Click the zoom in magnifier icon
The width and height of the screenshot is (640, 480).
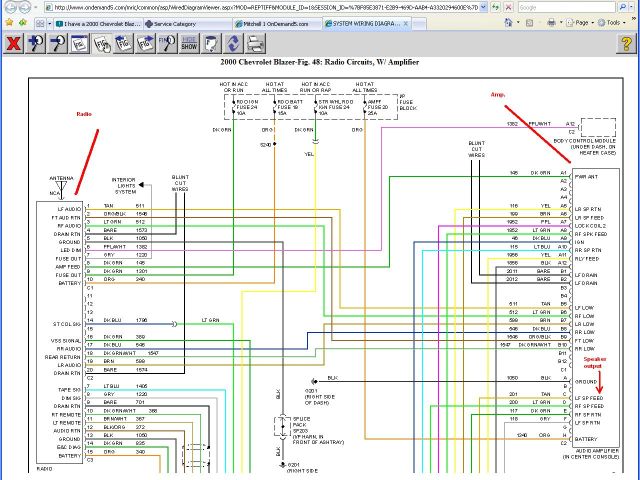37,43
